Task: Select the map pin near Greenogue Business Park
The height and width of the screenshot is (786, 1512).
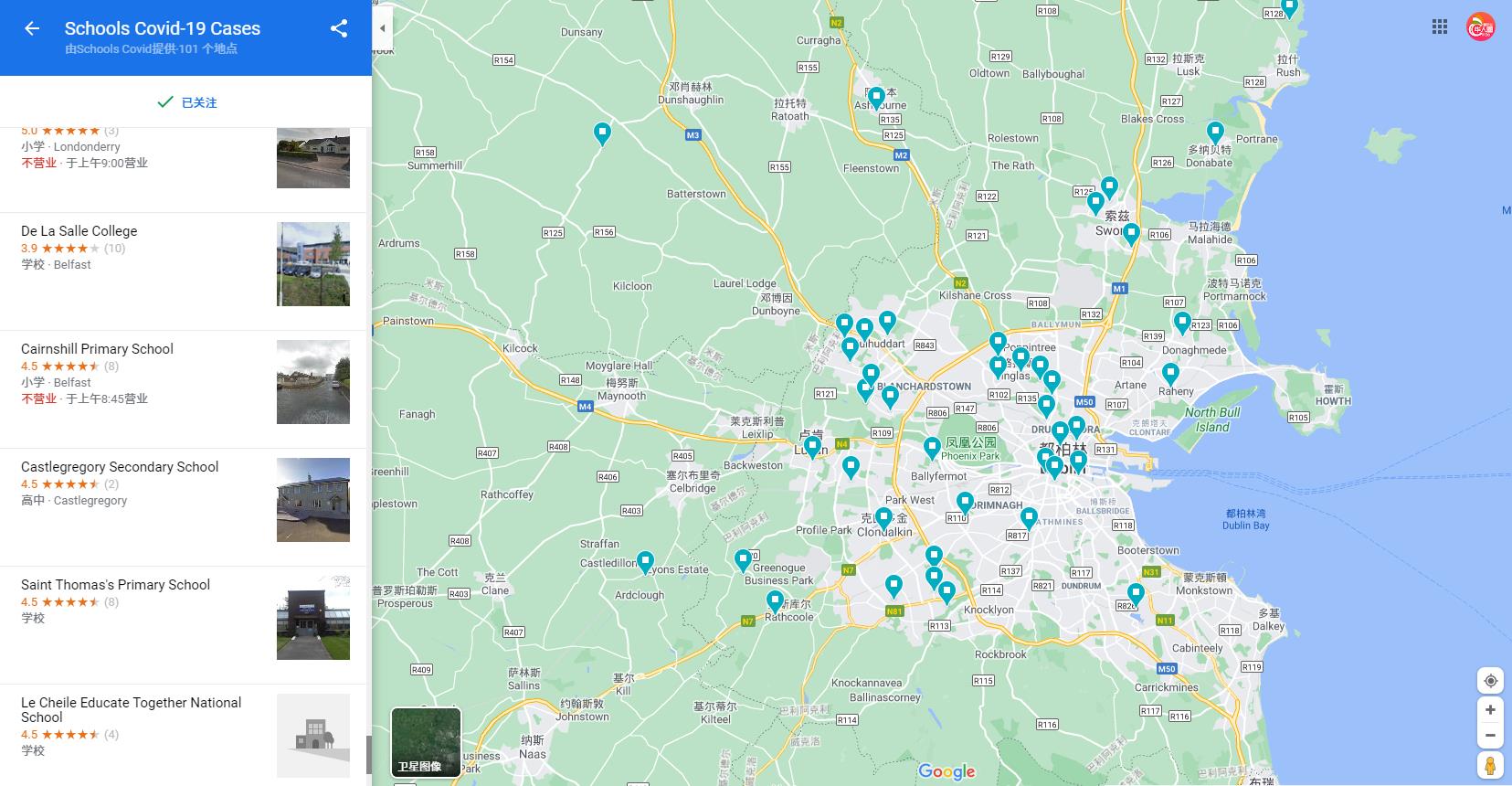Action: coord(744,559)
